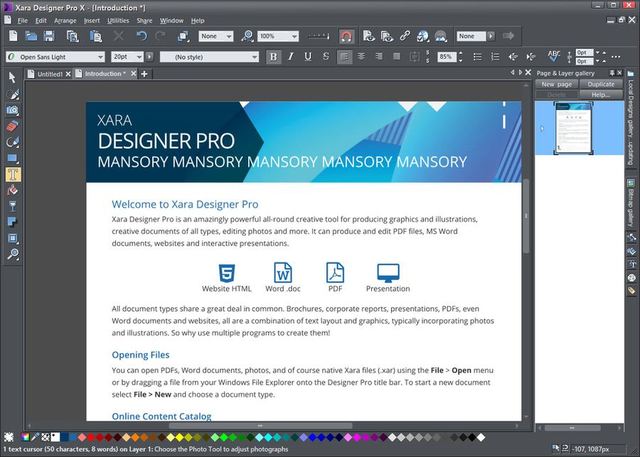Click the numbered list icon
This screenshot has width=640, height=457.
coord(495,57)
